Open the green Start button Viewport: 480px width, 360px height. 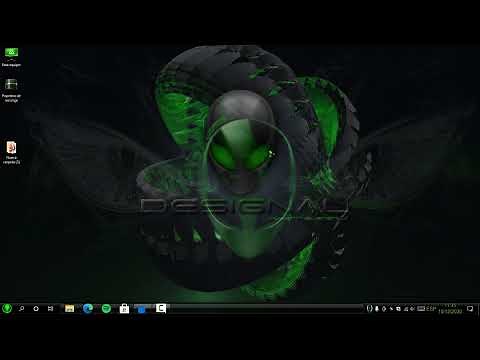pyautogui.click(x=7, y=308)
